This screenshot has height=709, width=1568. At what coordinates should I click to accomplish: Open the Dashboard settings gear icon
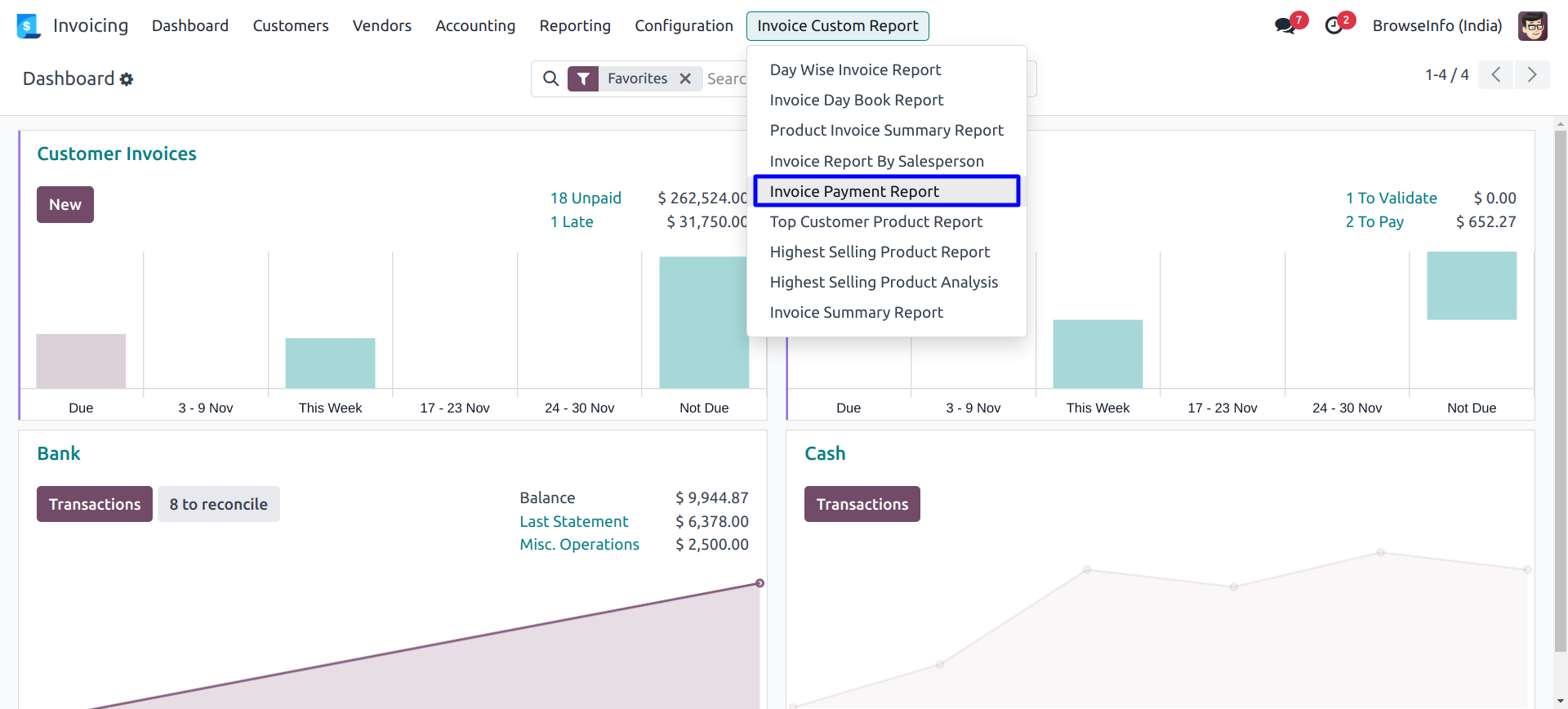(127, 79)
